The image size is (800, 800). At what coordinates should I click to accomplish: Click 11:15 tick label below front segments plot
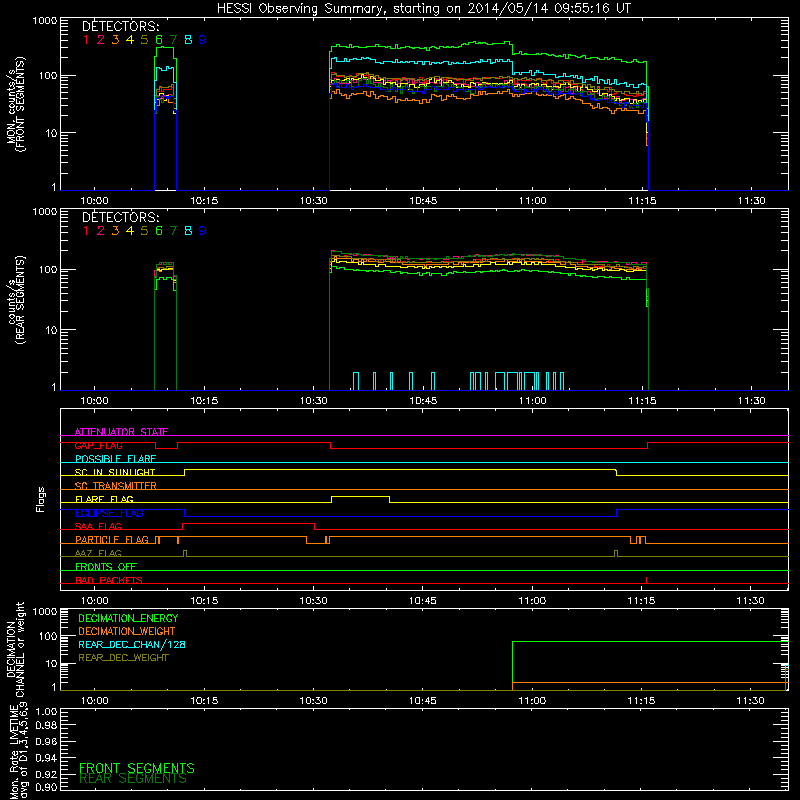click(642, 201)
